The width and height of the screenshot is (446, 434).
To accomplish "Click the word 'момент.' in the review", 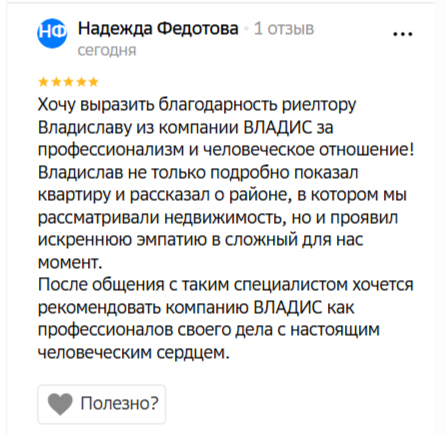I will tap(70, 263).
